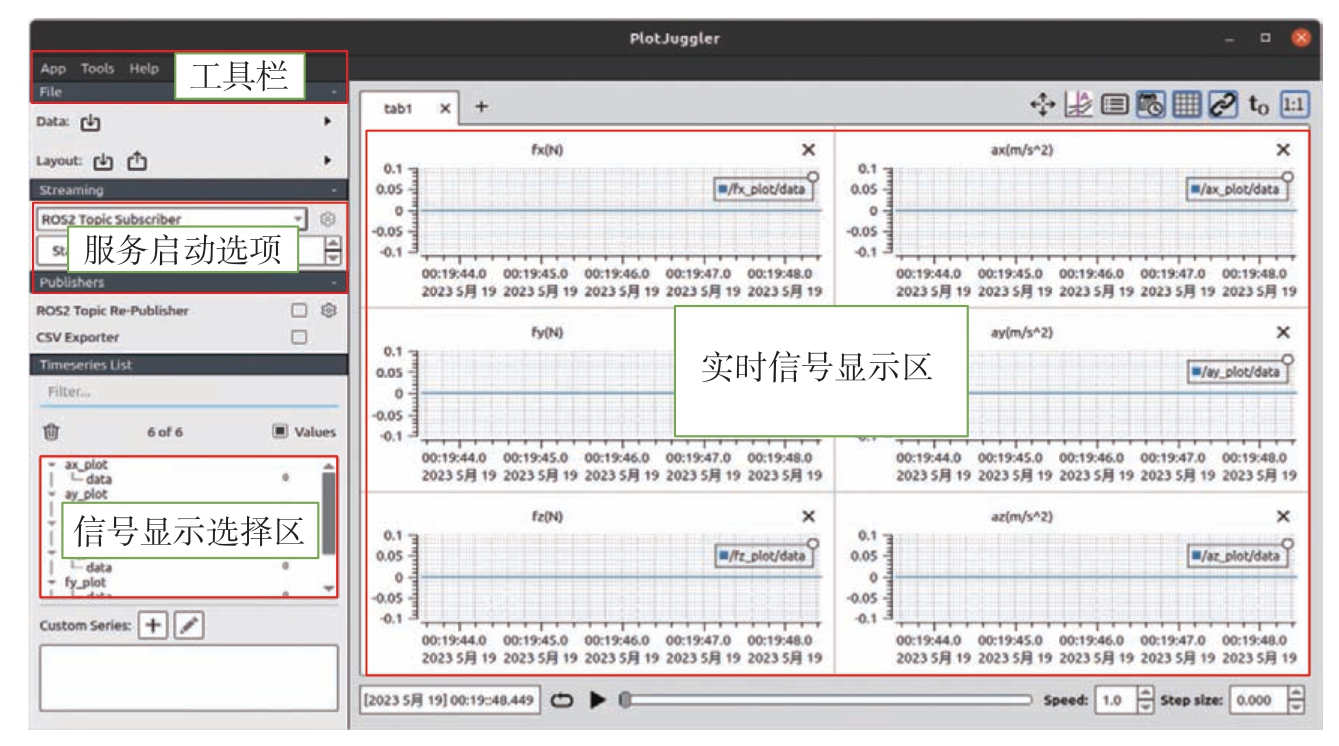Toggle the grid display icon
This screenshot has height=746, width=1339.
point(1185,104)
